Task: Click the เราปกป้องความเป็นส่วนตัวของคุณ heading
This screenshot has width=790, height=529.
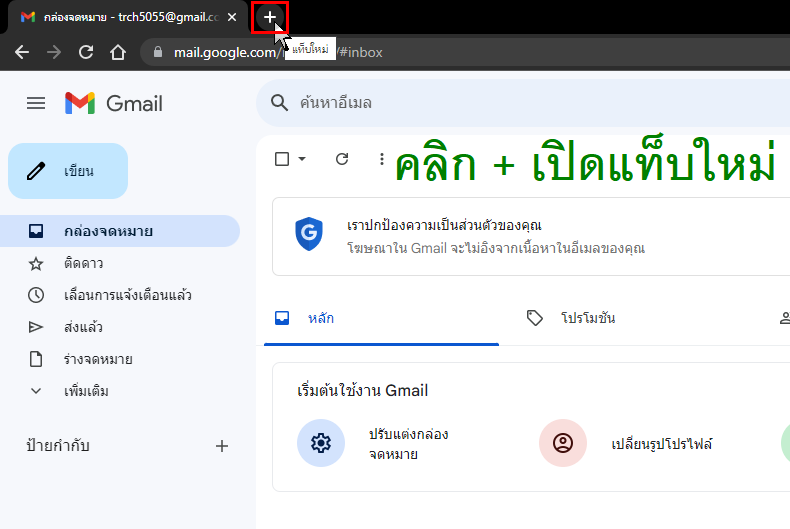Action: (444, 225)
